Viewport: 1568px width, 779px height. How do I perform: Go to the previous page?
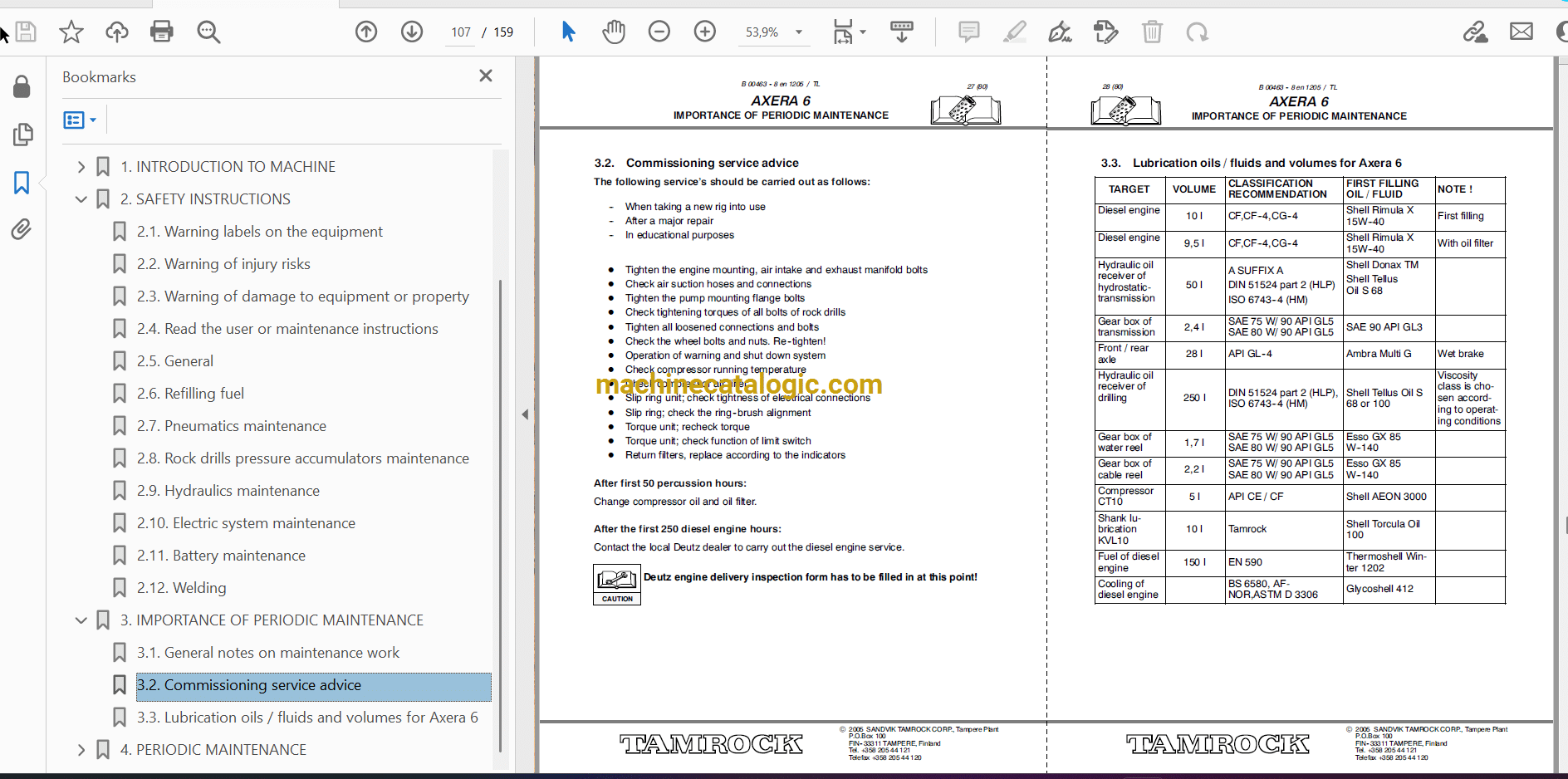pyautogui.click(x=366, y=32)
